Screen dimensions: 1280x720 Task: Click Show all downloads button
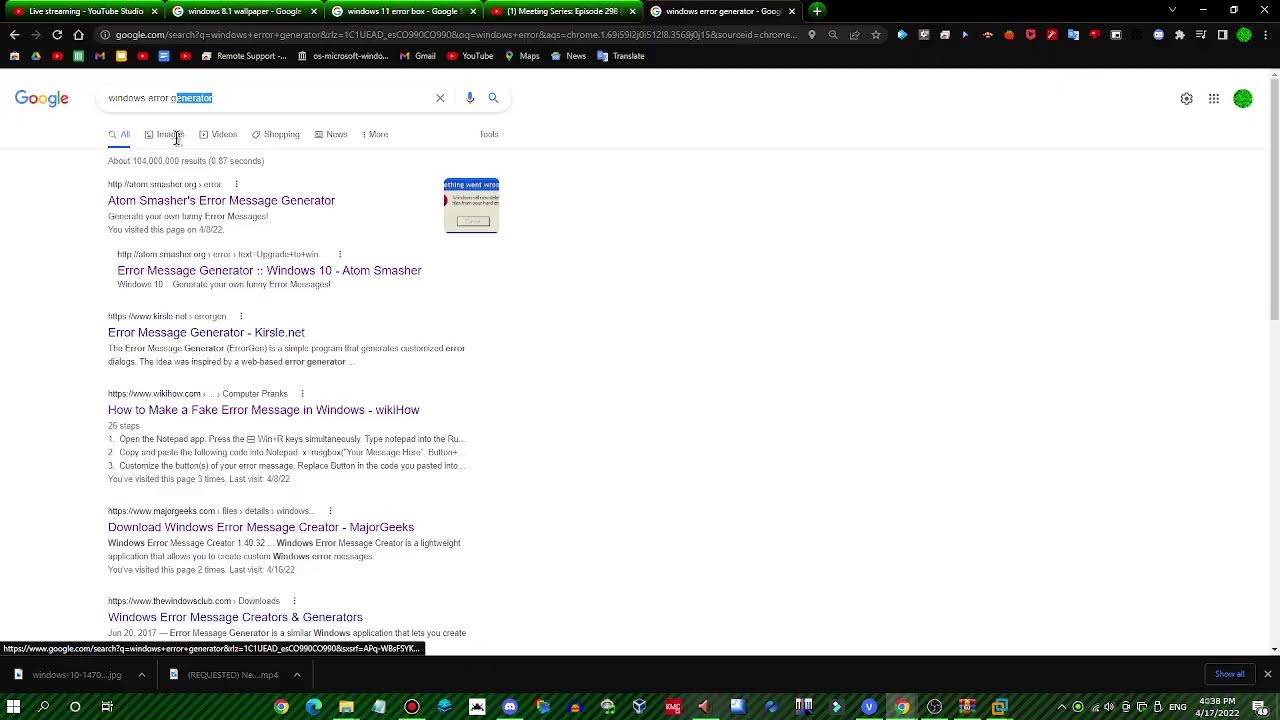[1229, 674]
